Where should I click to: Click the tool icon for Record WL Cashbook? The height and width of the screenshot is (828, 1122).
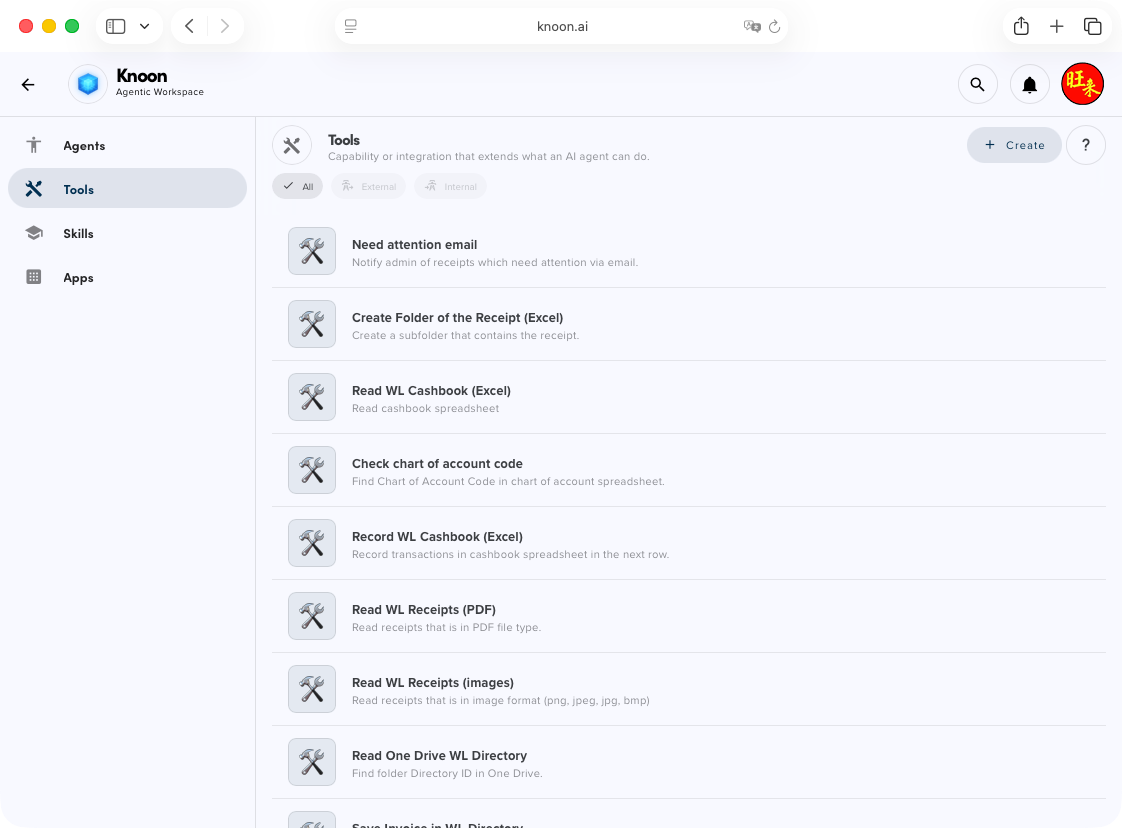tap(311, 543)
